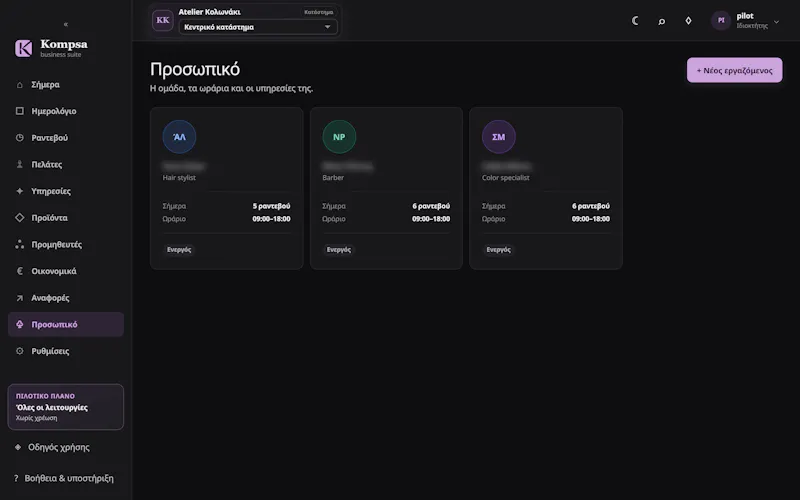Open Ραντεβού from the sidebar

[x=66, y=138]
